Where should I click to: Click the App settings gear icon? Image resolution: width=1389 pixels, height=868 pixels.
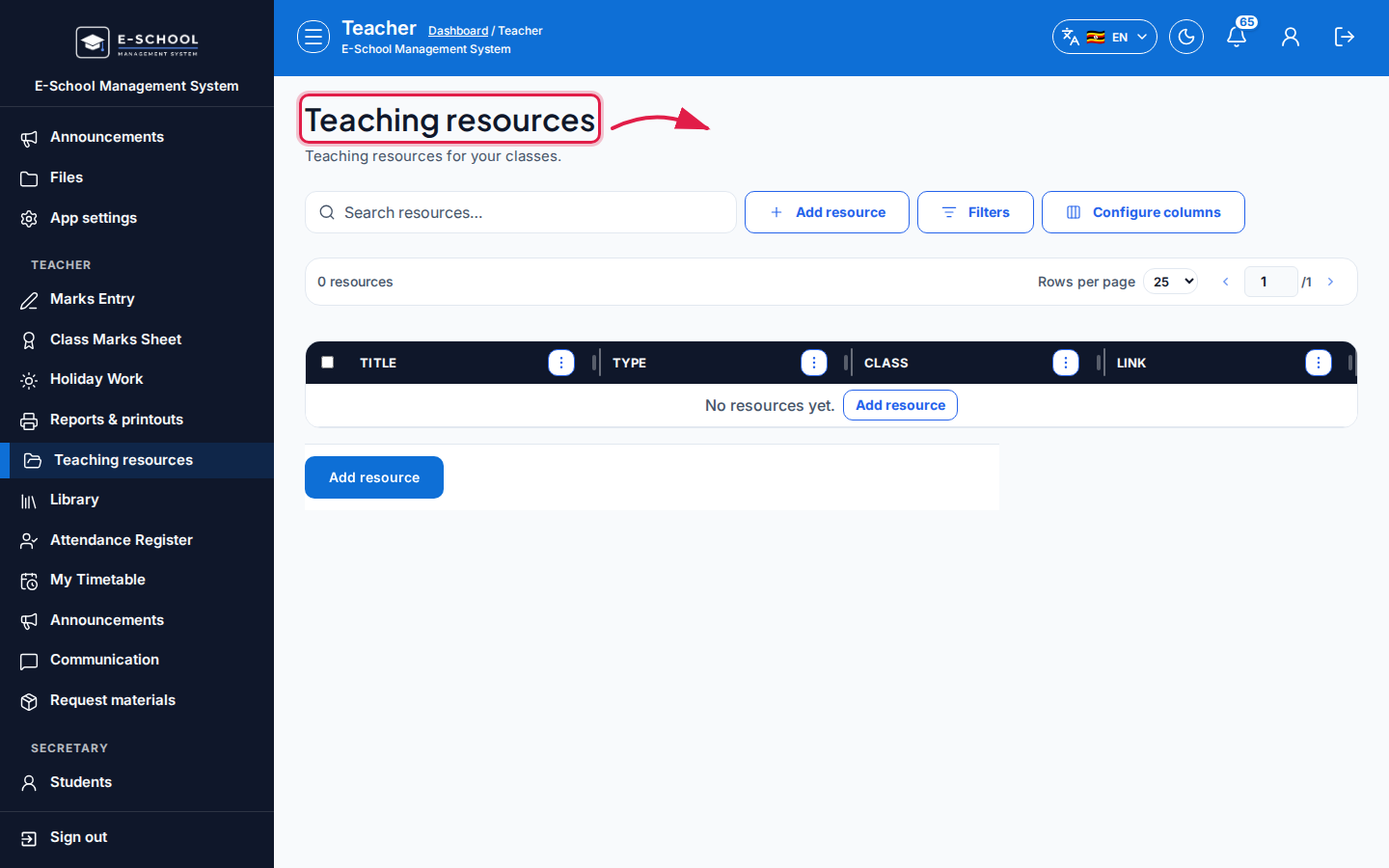coord(29,219)
